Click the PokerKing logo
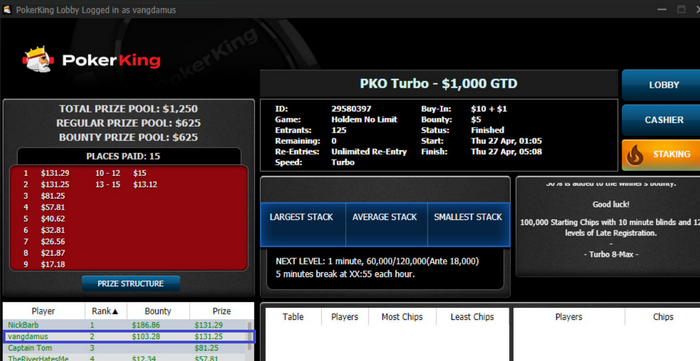 pyautogui.click(x=92, y=60)
